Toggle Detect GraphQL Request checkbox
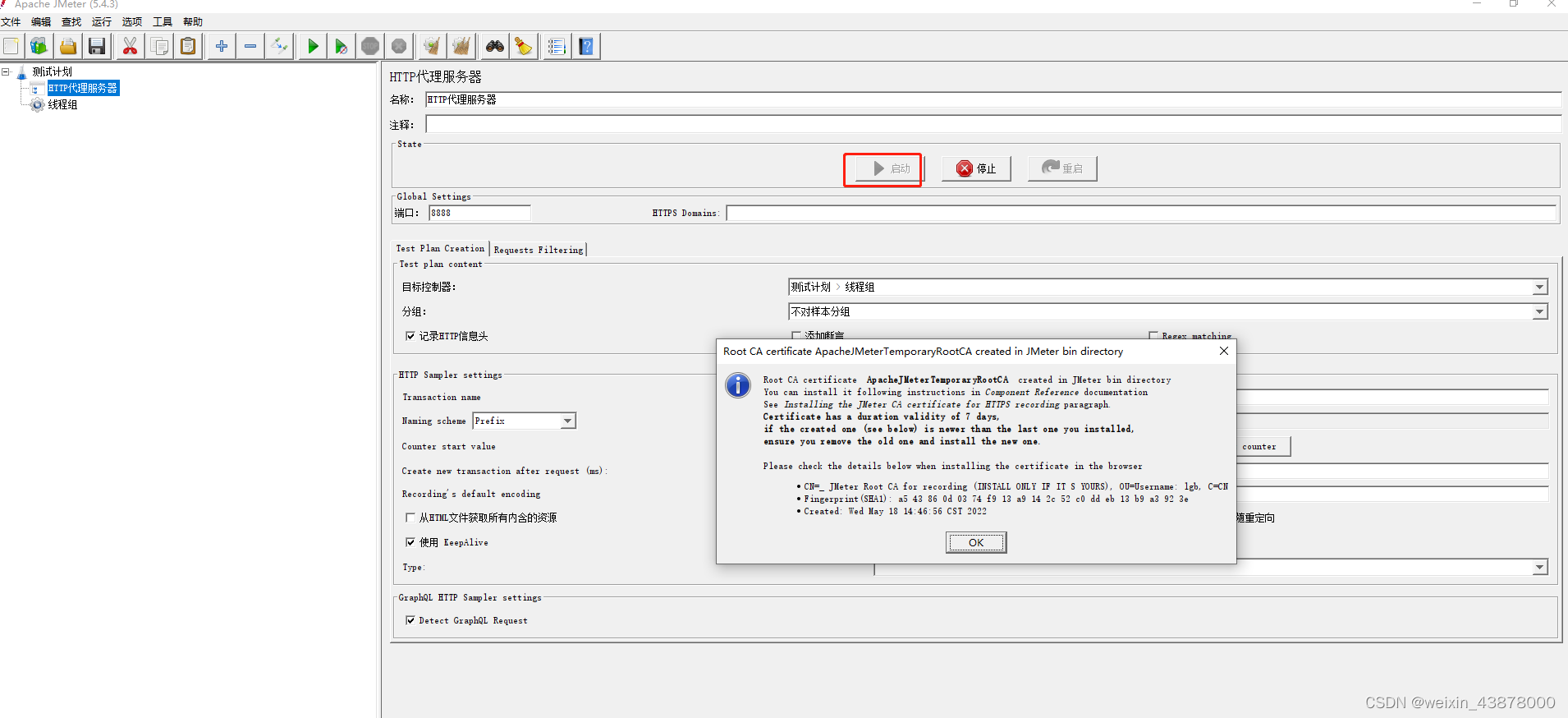This screenshot has height=718, width=1568. (x=410, y=620)
